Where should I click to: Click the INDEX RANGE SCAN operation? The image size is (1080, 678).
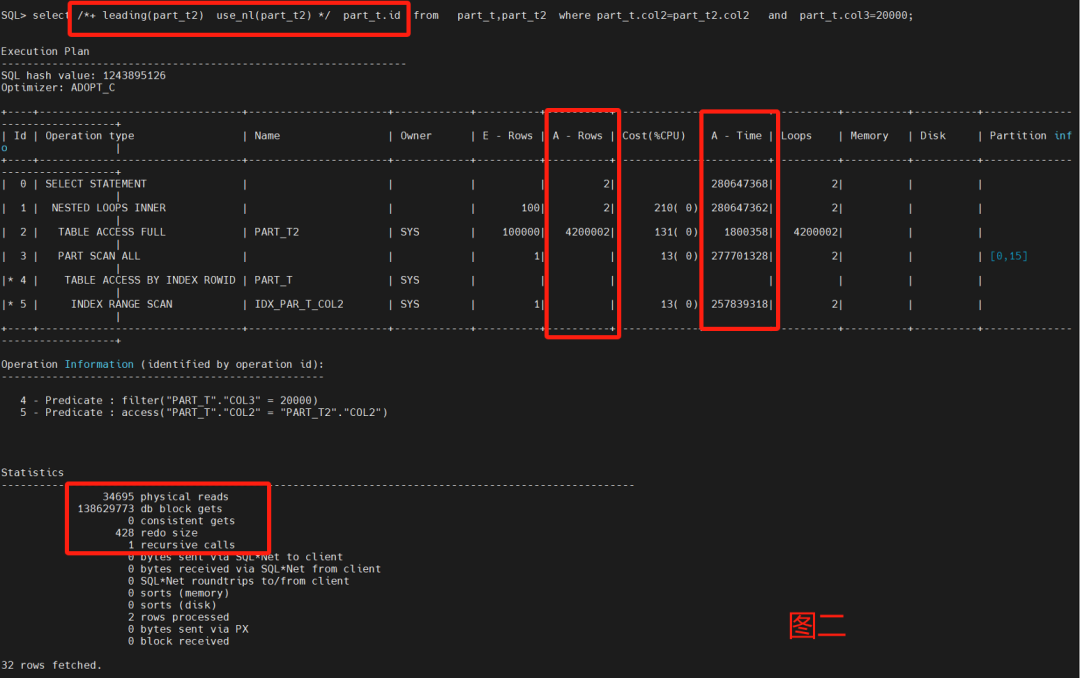(121, 304)
